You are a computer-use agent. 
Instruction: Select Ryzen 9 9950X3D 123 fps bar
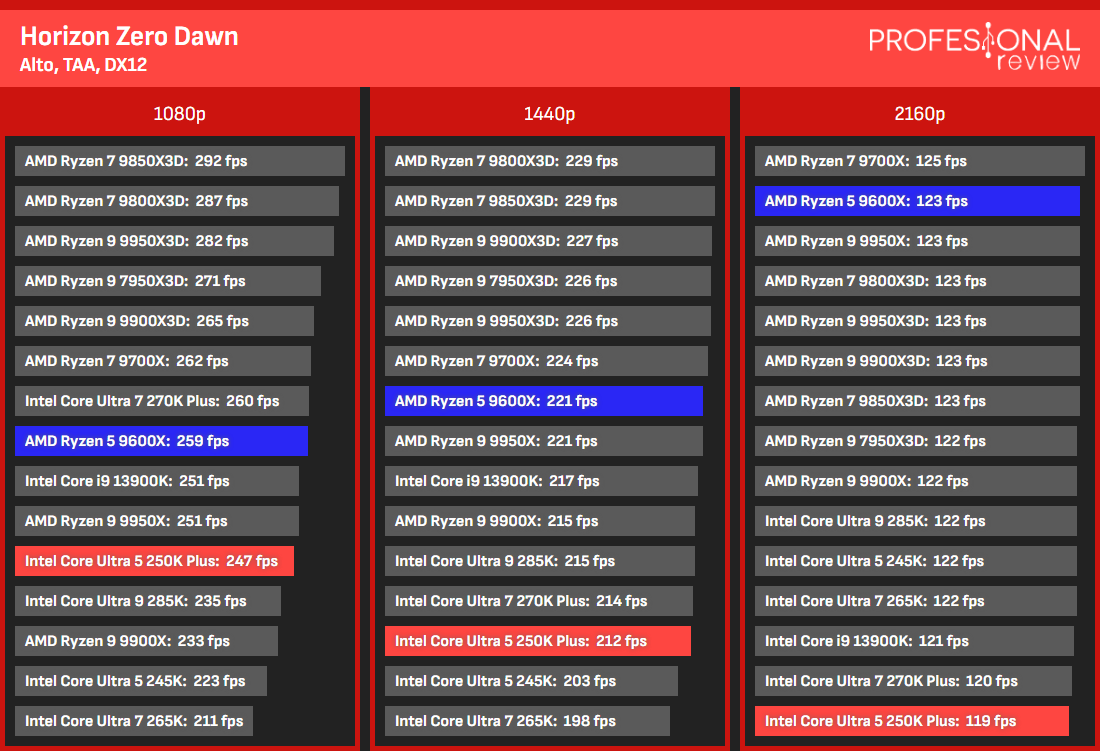click(917, 320)
